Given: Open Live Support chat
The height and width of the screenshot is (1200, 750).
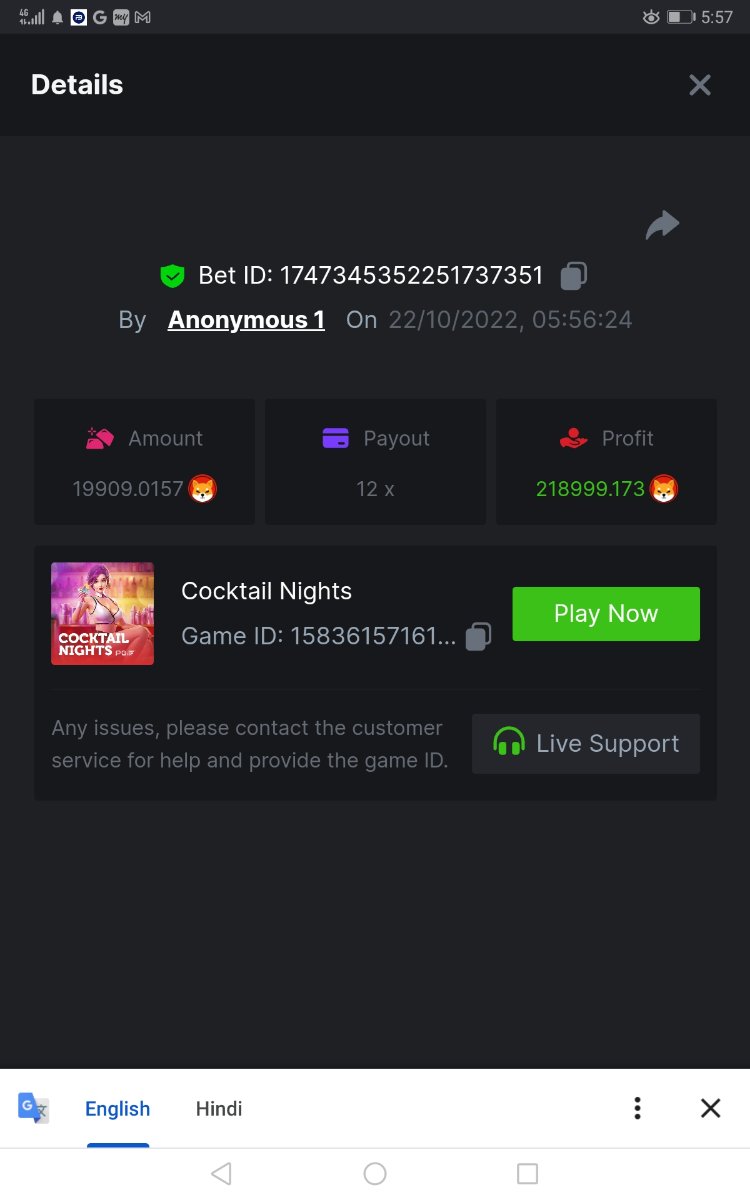Looking at the screenshot, I should coord(586,743).
